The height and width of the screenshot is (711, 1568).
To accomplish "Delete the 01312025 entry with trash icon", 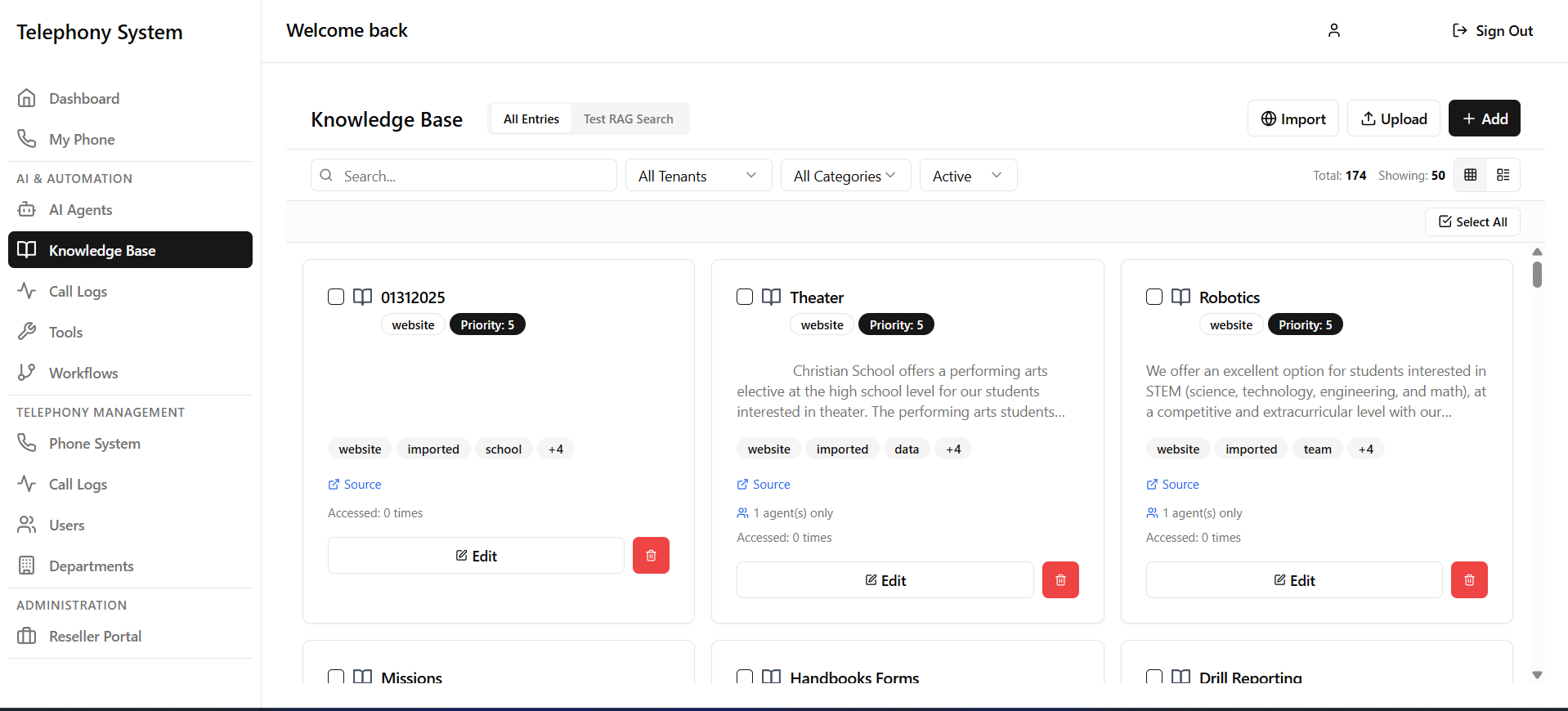I will point(651,556).
